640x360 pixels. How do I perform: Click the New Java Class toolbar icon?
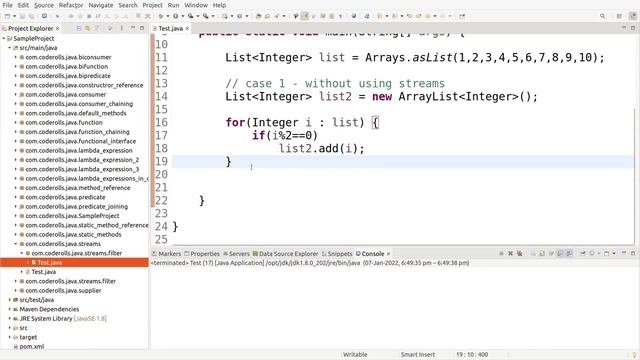pyautogui.click(x=240, y=16)
